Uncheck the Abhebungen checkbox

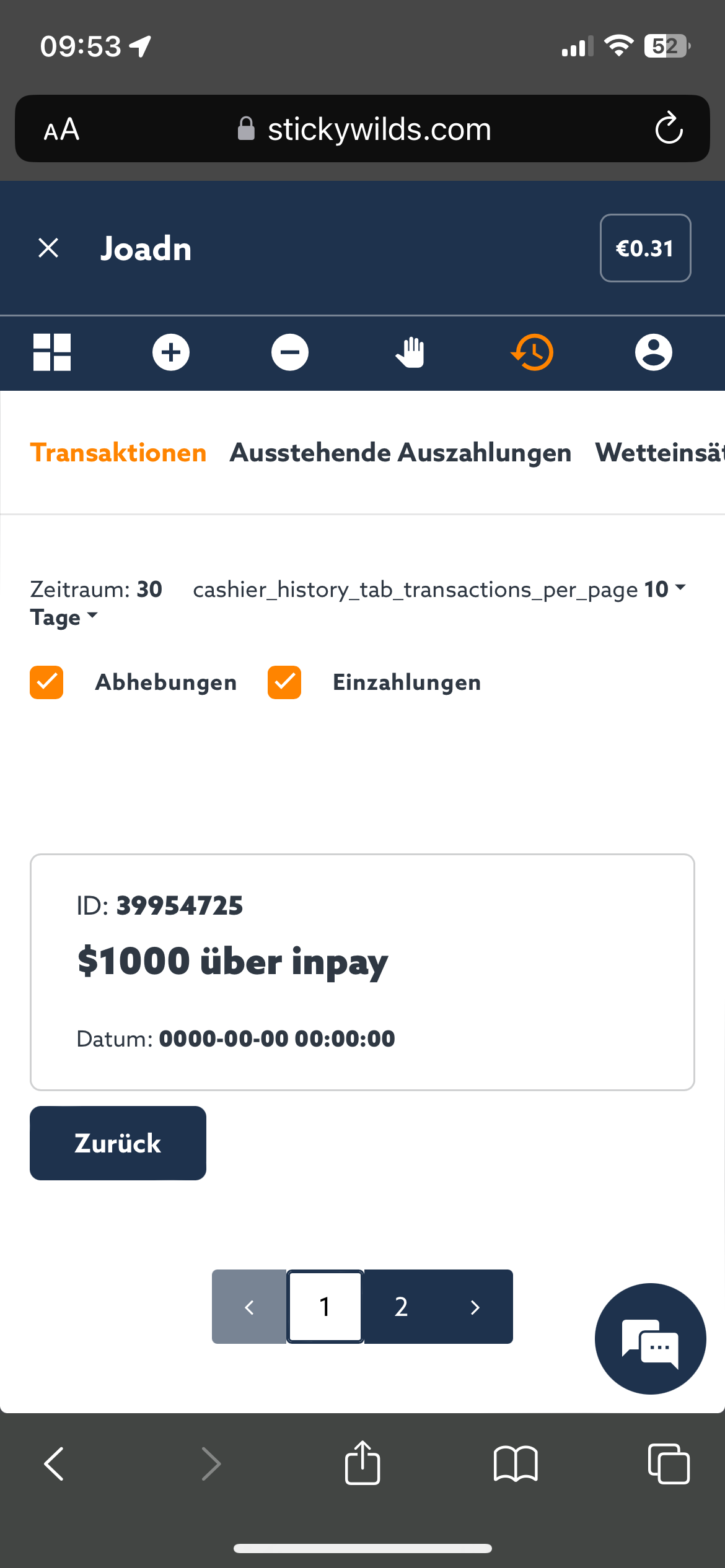[x=46, y=682]
